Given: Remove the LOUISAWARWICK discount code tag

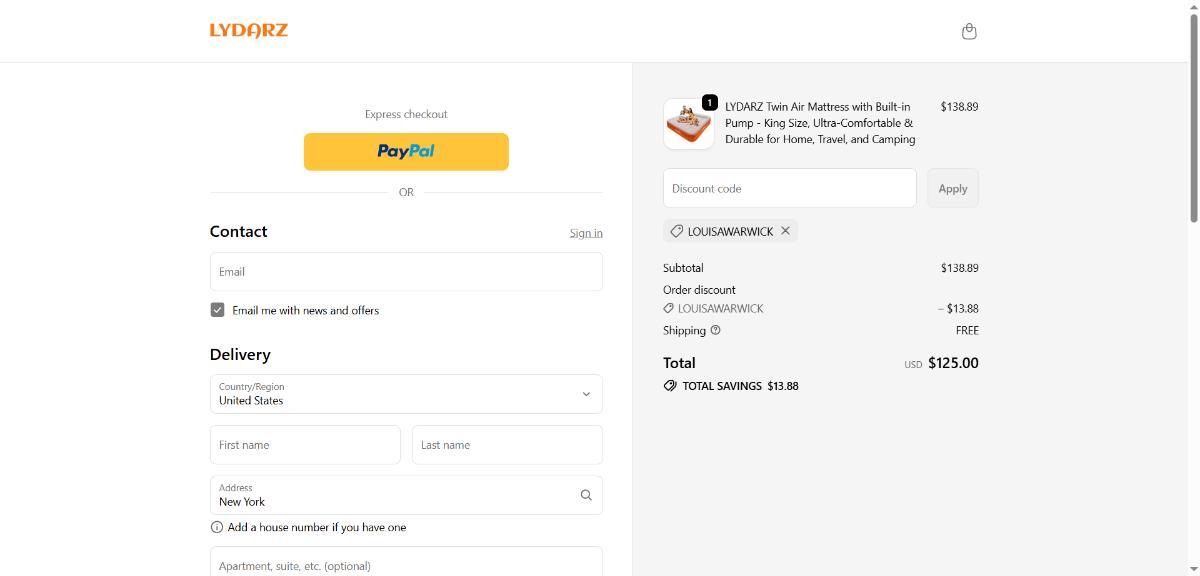Looking at the screenshot, I should 786,231.
